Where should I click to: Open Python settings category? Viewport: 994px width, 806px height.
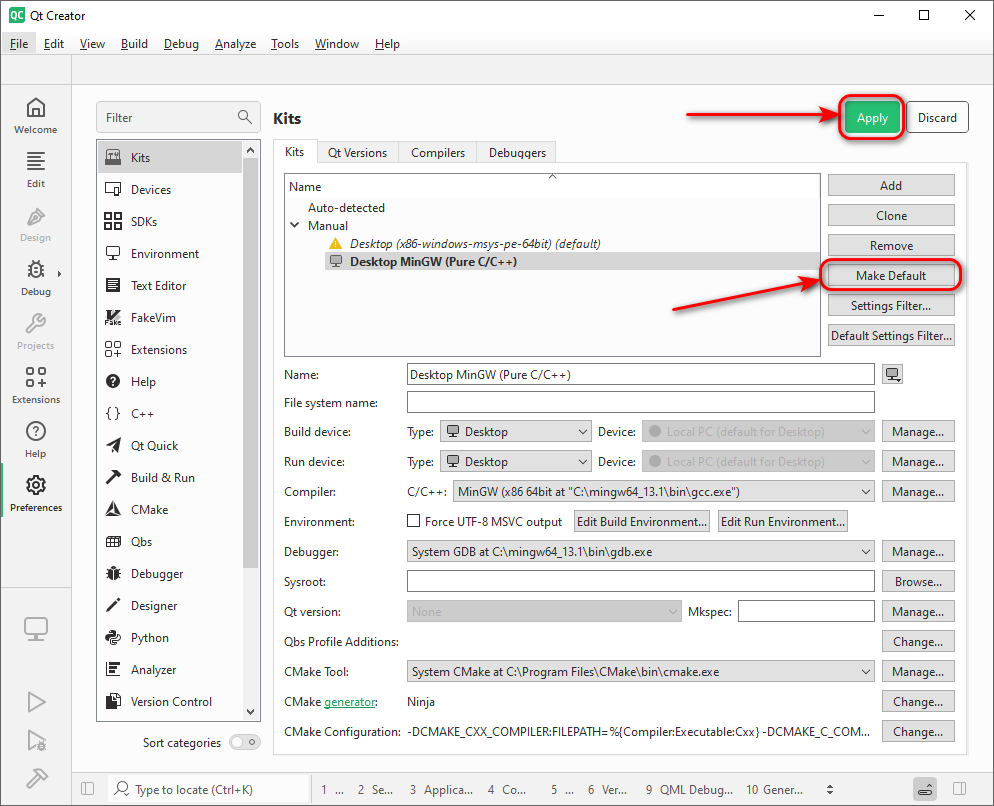click(x=170, y=638)
